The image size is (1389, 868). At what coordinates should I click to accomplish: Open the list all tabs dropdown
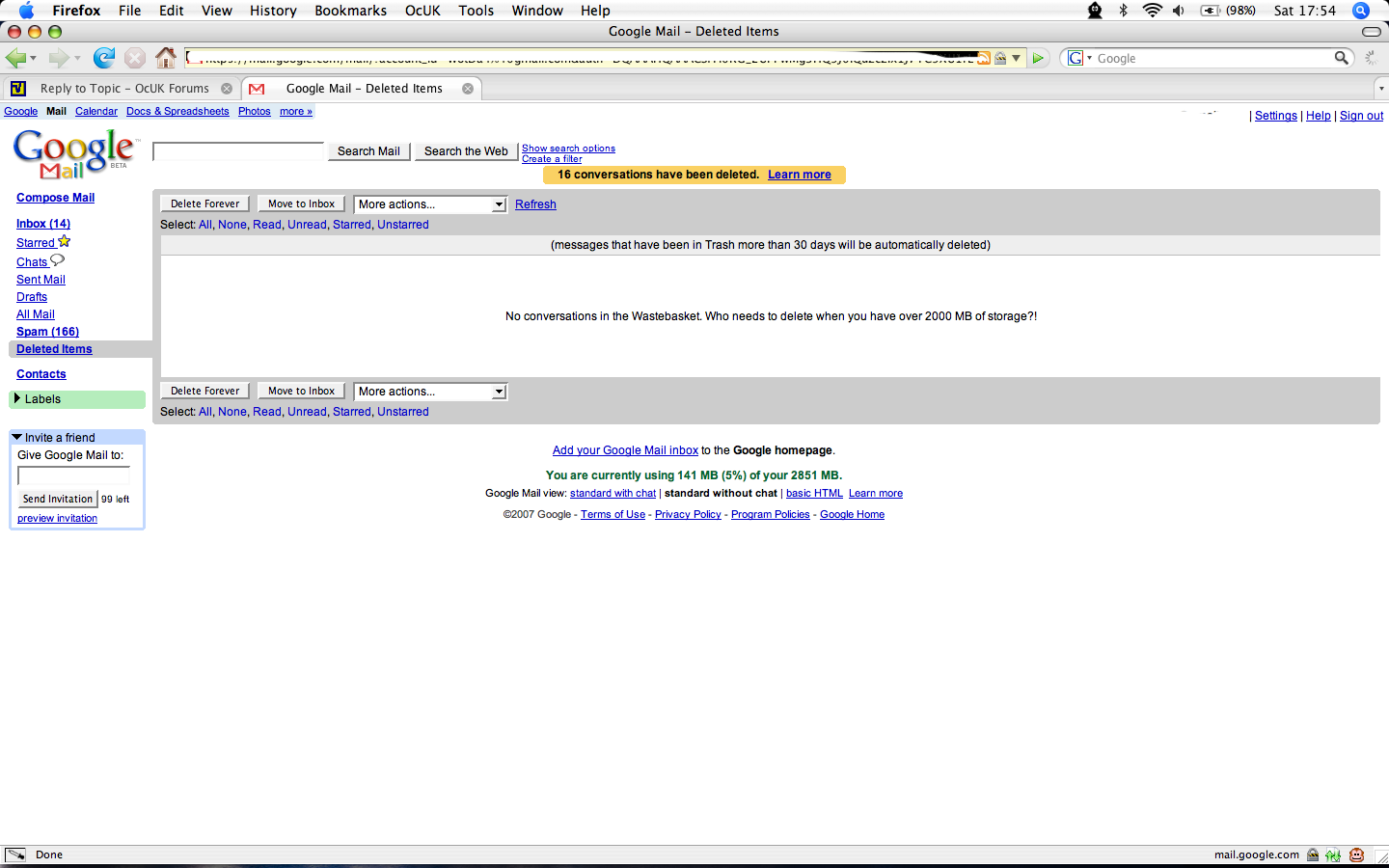click(x=1381, y=88)
